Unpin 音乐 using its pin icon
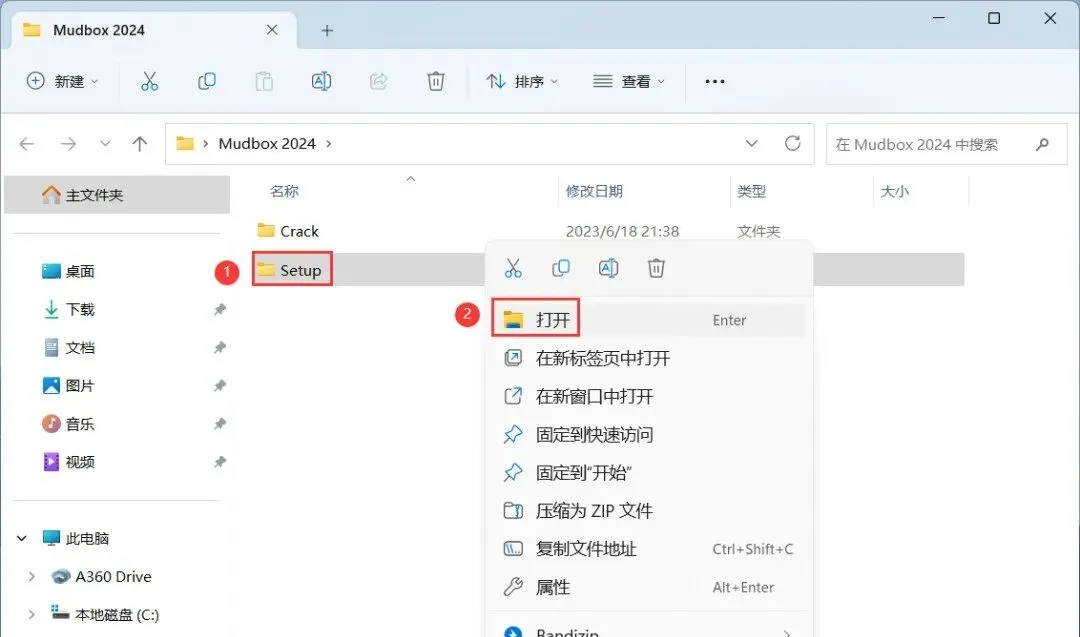 [220, 424]
